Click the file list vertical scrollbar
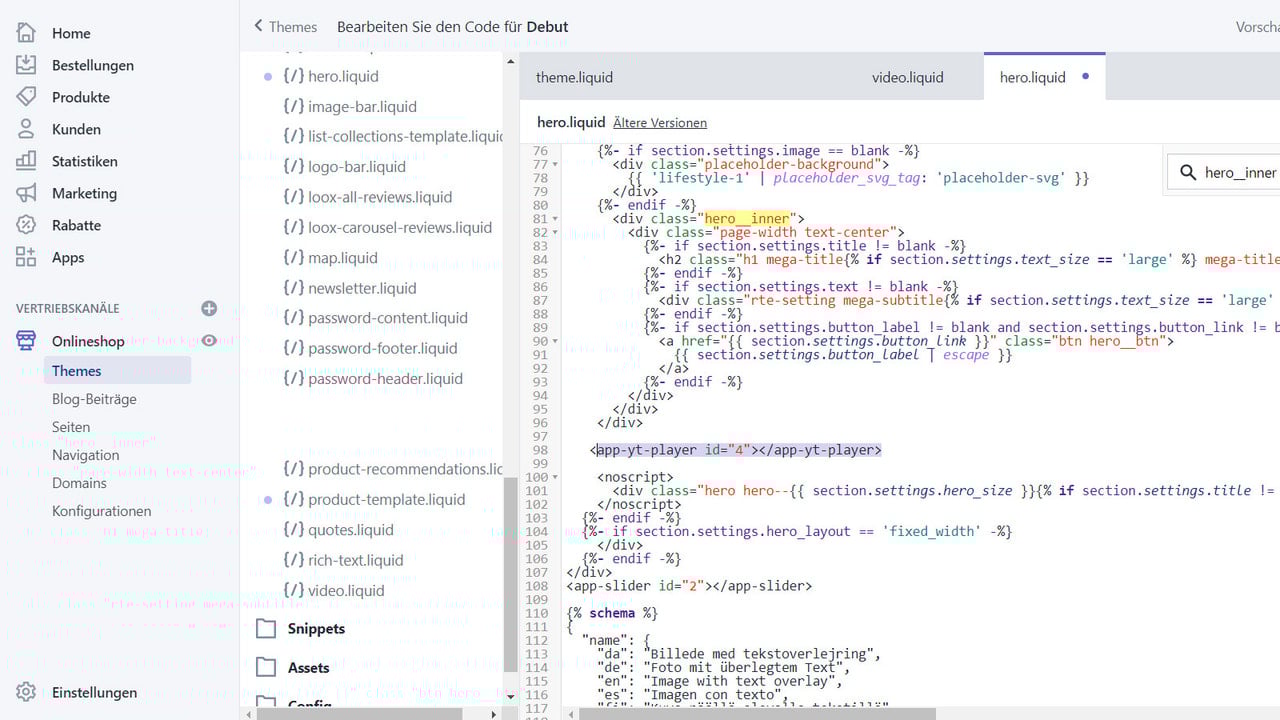The image size is (1280, 720). [510, 575]
